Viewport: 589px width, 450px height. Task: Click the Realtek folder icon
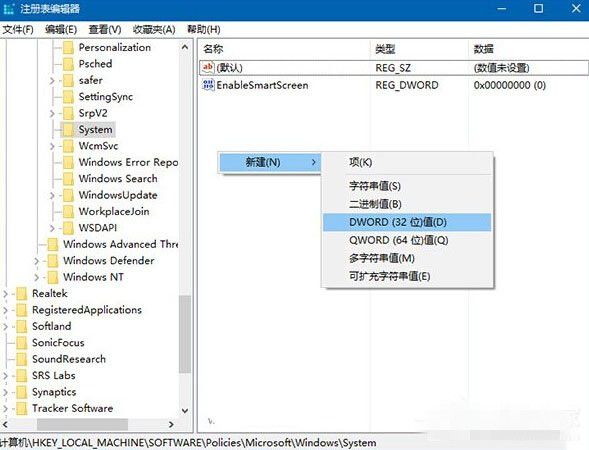click(22, 293)
